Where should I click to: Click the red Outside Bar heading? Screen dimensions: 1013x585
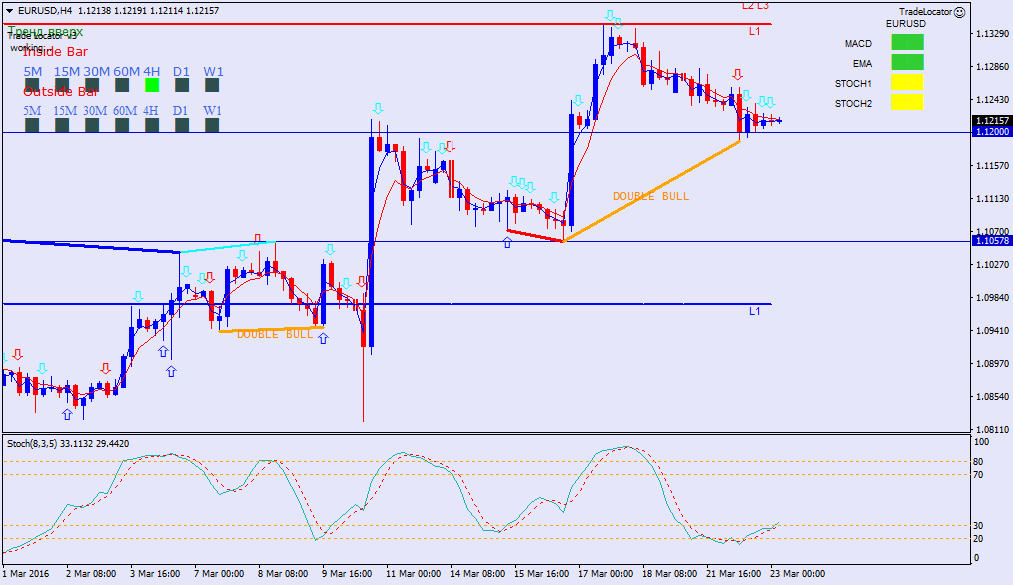tap(61, 92)
